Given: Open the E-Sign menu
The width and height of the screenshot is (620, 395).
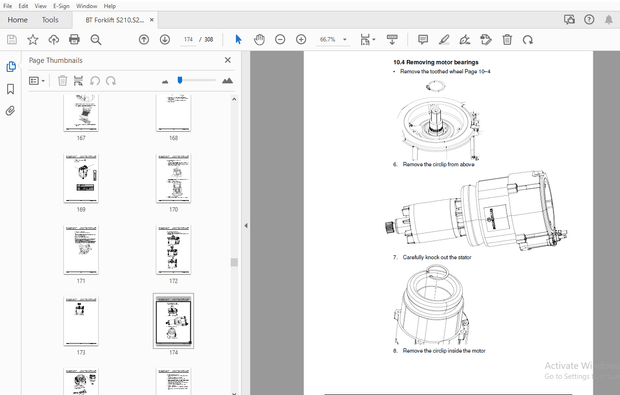Looking at the screenshot, I should (x=61, y=6).
